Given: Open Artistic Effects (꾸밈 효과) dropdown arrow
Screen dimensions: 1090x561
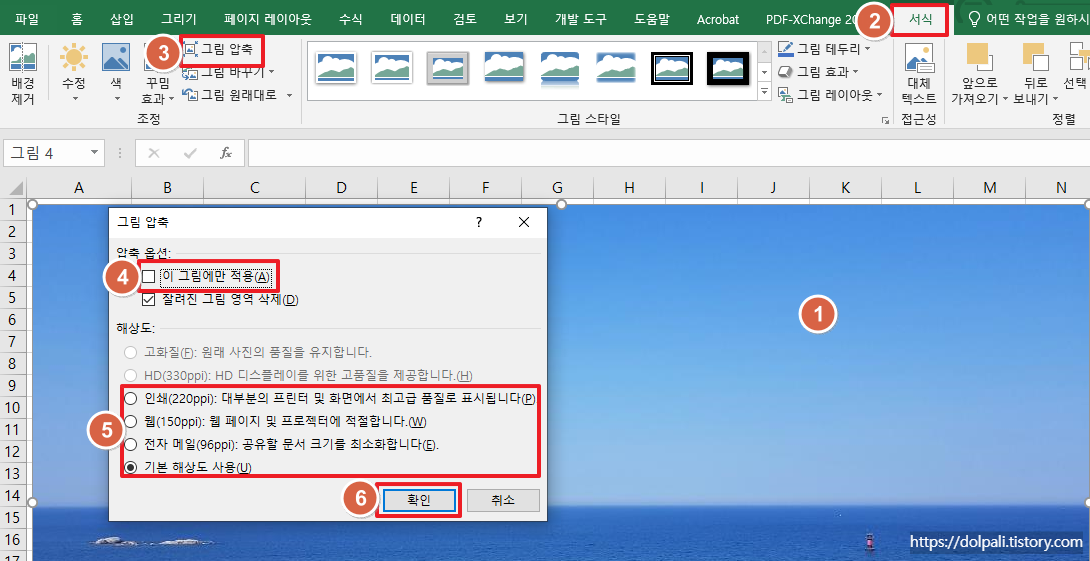Looking at the screenshot, I should click(172, 99).
